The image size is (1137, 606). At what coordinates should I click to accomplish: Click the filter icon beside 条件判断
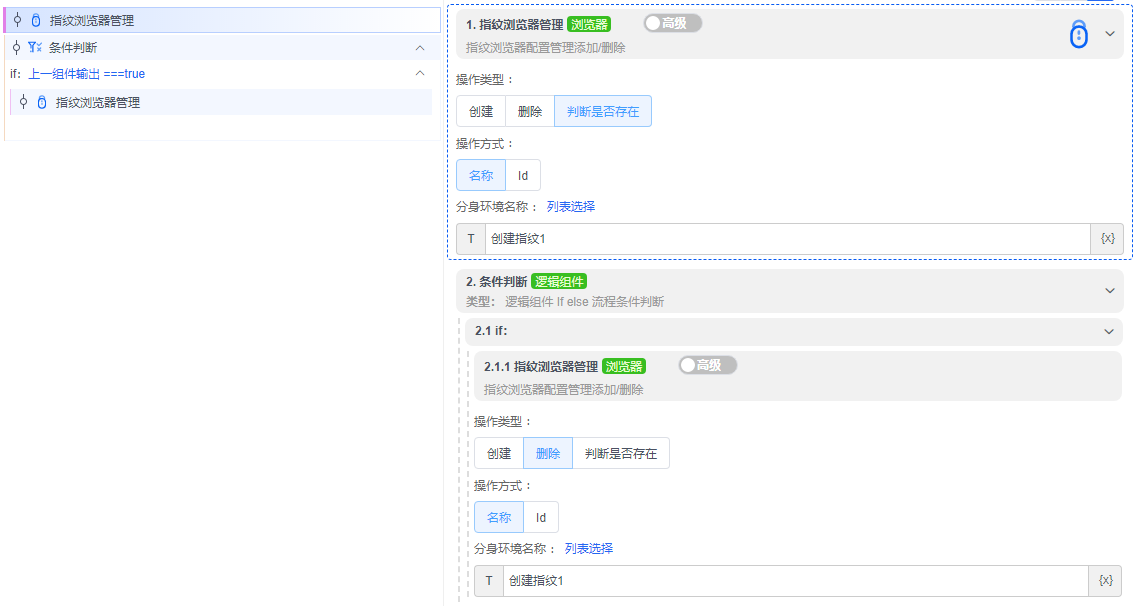36,46
